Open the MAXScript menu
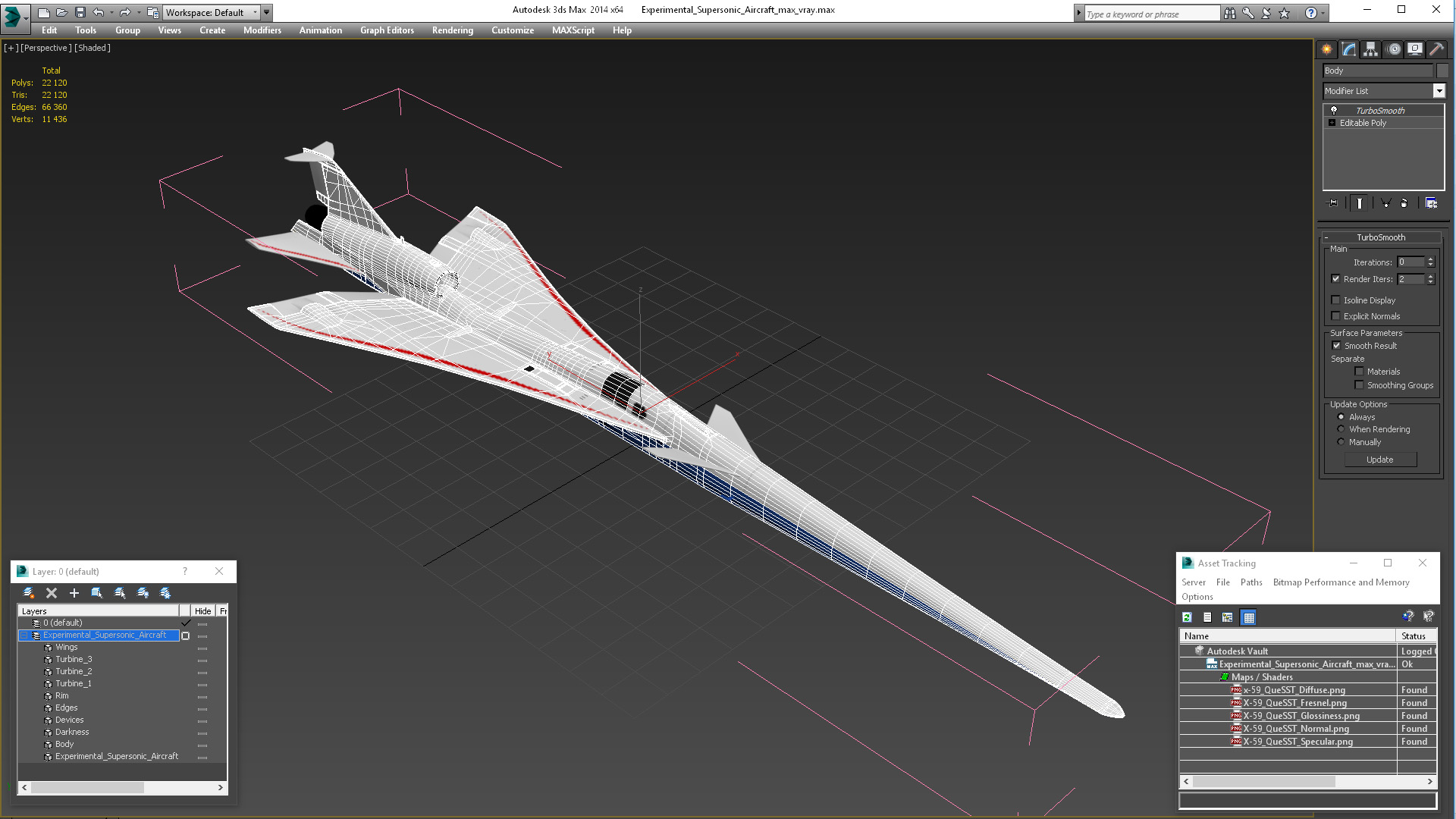Screen dimensions: 1456x819 tap(573, 30)
